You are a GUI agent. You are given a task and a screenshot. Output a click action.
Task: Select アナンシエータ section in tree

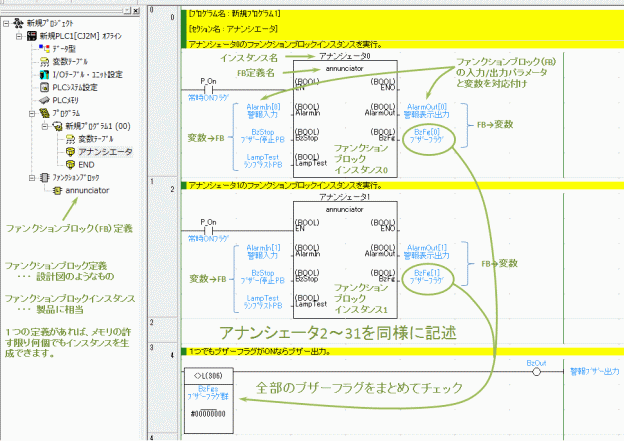(105, 152)
